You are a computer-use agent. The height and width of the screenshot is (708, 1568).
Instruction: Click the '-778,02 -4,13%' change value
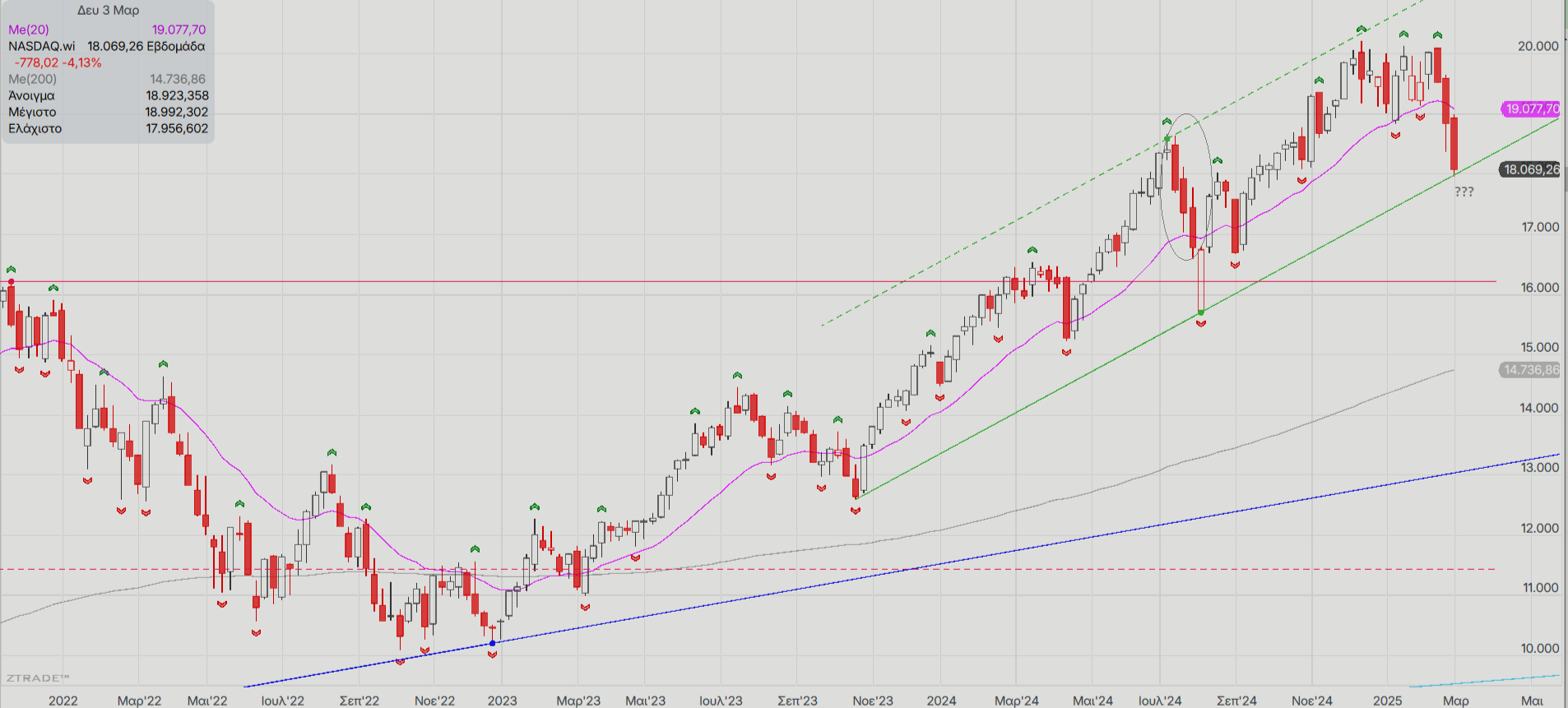(x=58, y=62)
